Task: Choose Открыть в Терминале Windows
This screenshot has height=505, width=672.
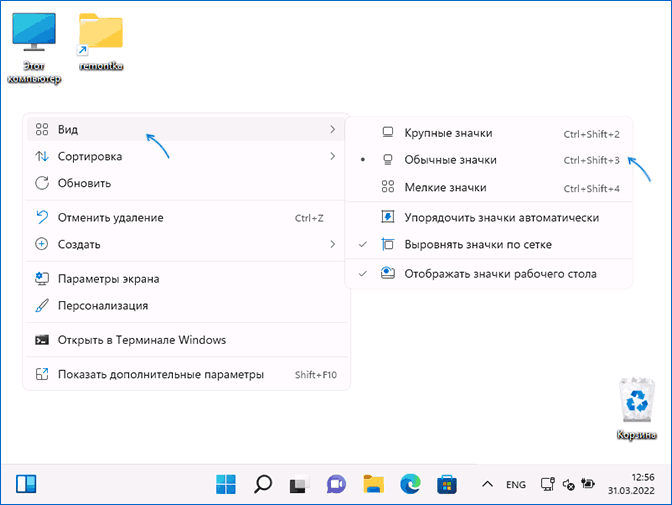Action: pos(186,340)
